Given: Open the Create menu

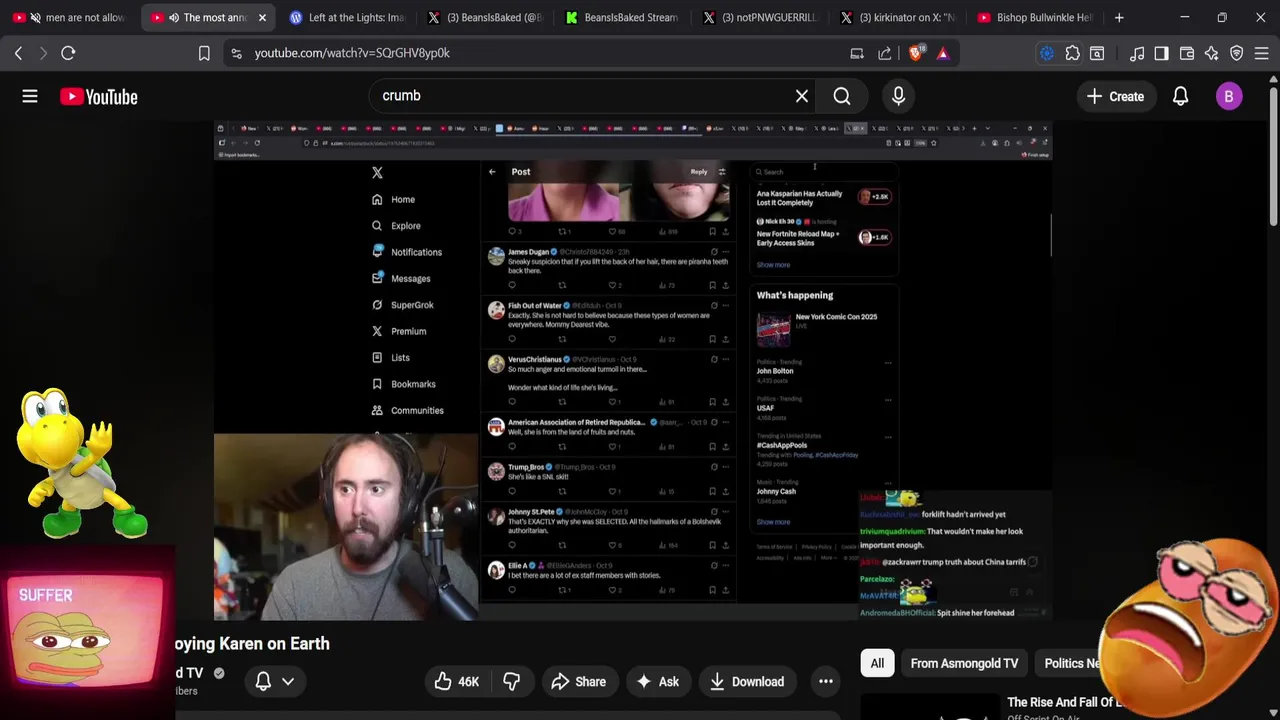Looking at the screenshot, I should 1115,96.
